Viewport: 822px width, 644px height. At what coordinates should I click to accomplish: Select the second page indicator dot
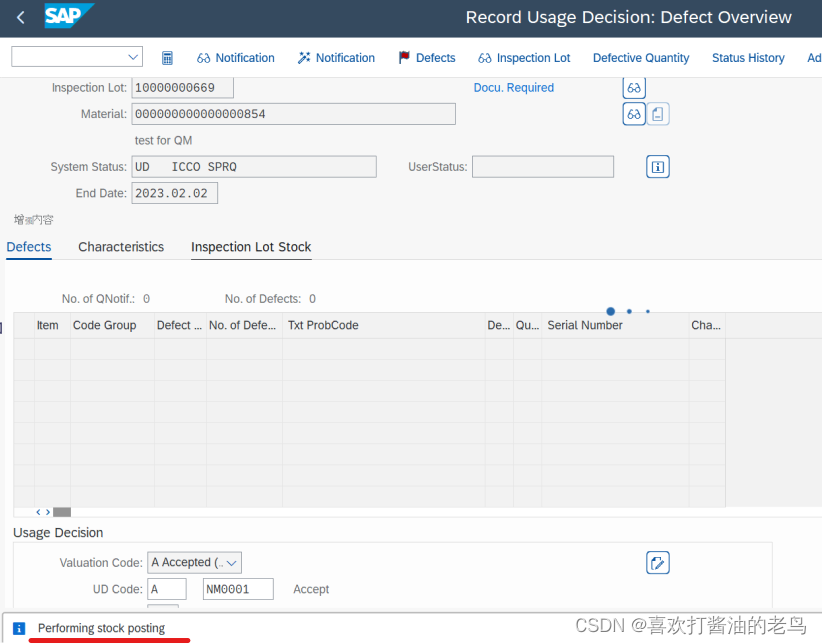pos(629,311)
